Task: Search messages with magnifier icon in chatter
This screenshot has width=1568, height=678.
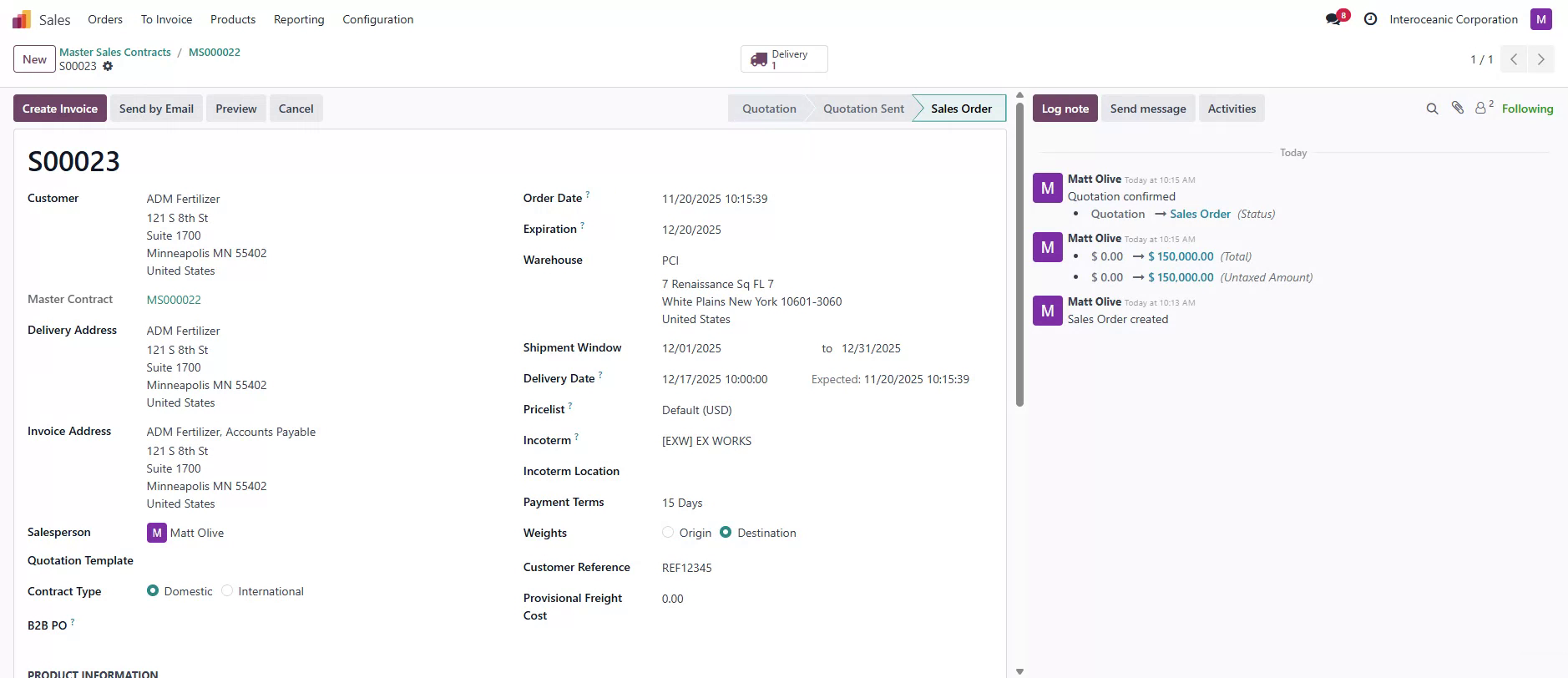Action: pyautogui.click(x=1432, y=109)
